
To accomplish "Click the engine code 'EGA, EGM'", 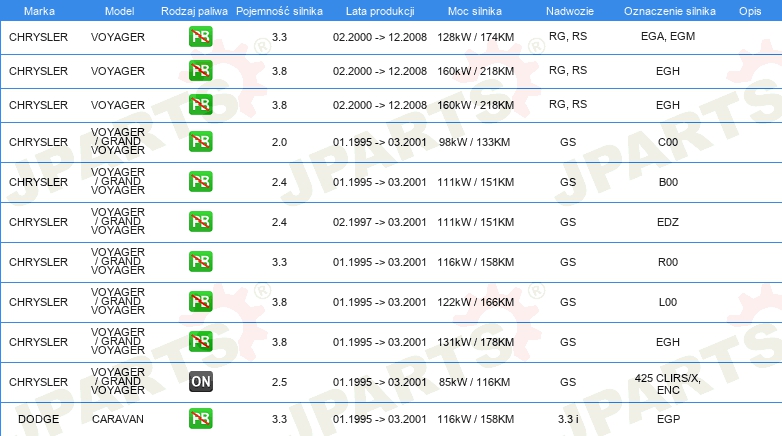I will [668, 36].
